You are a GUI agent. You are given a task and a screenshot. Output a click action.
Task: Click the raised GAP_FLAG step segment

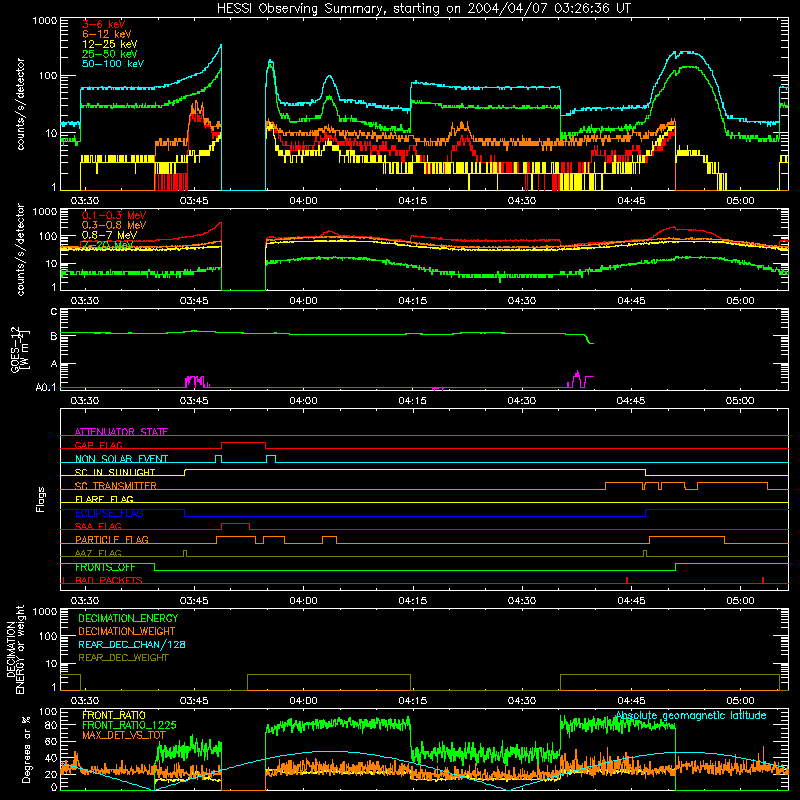243,442
